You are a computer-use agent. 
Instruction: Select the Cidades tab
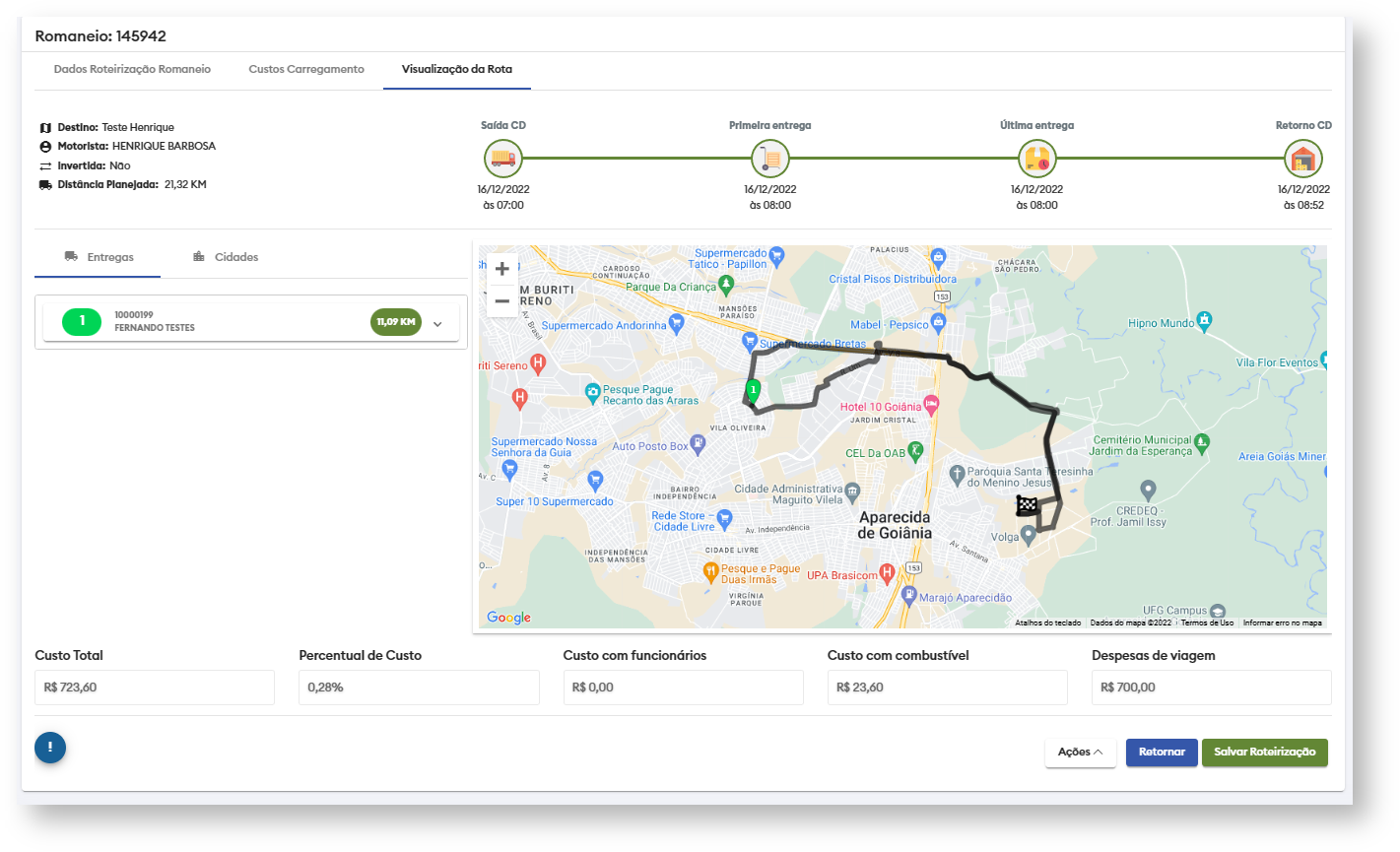[x=226, y=257]
